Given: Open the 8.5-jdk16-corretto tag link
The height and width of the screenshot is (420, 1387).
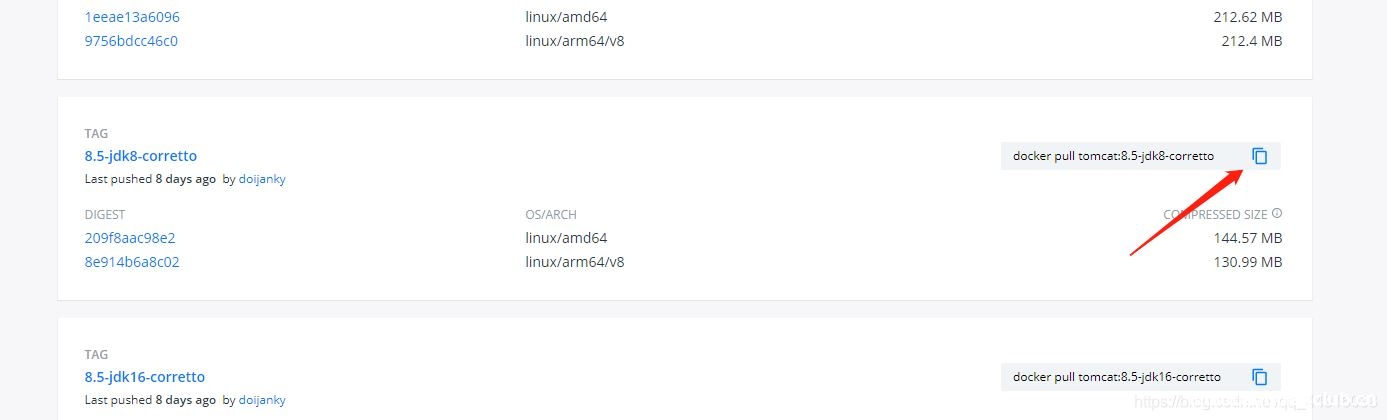Looking at the screenshot, I should tap(145, 377).
